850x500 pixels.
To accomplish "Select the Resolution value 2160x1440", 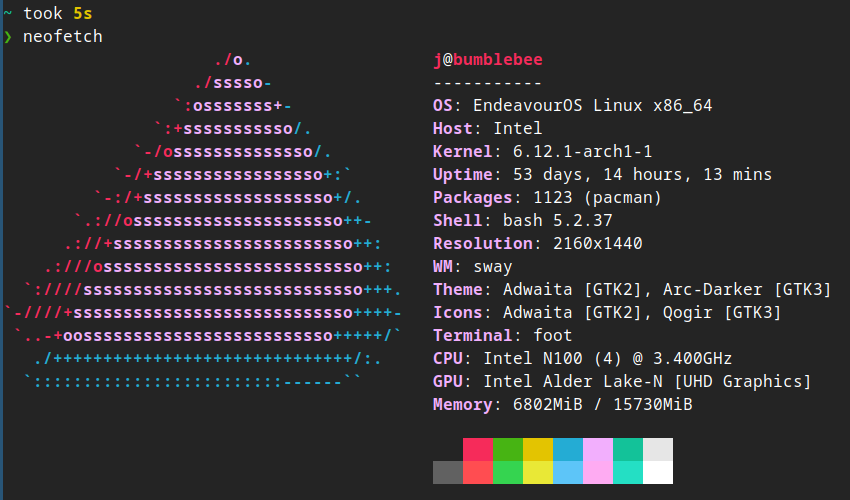I will (597, 244).
